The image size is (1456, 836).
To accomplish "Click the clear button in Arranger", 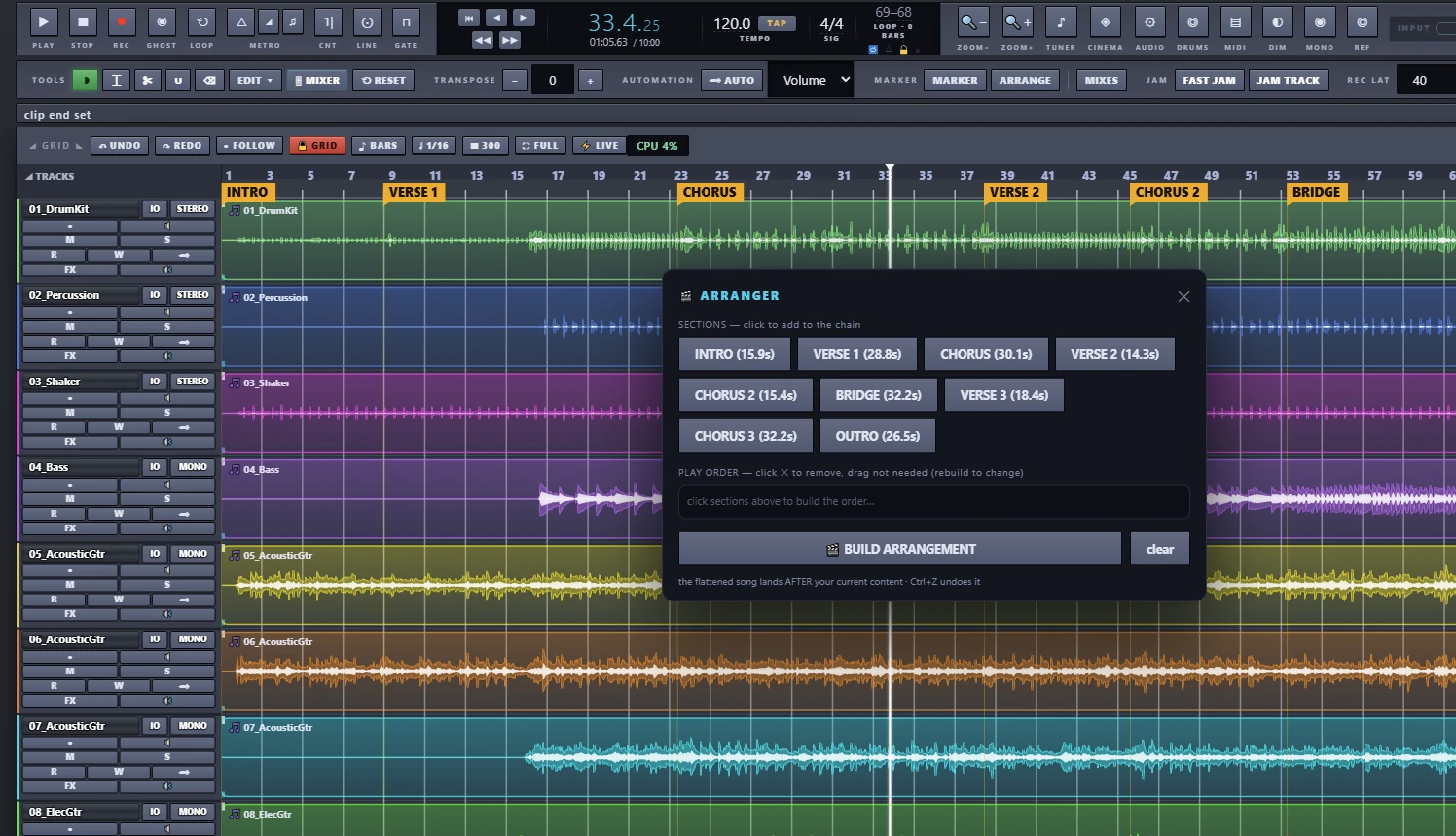I will (x=1160, y=549).
